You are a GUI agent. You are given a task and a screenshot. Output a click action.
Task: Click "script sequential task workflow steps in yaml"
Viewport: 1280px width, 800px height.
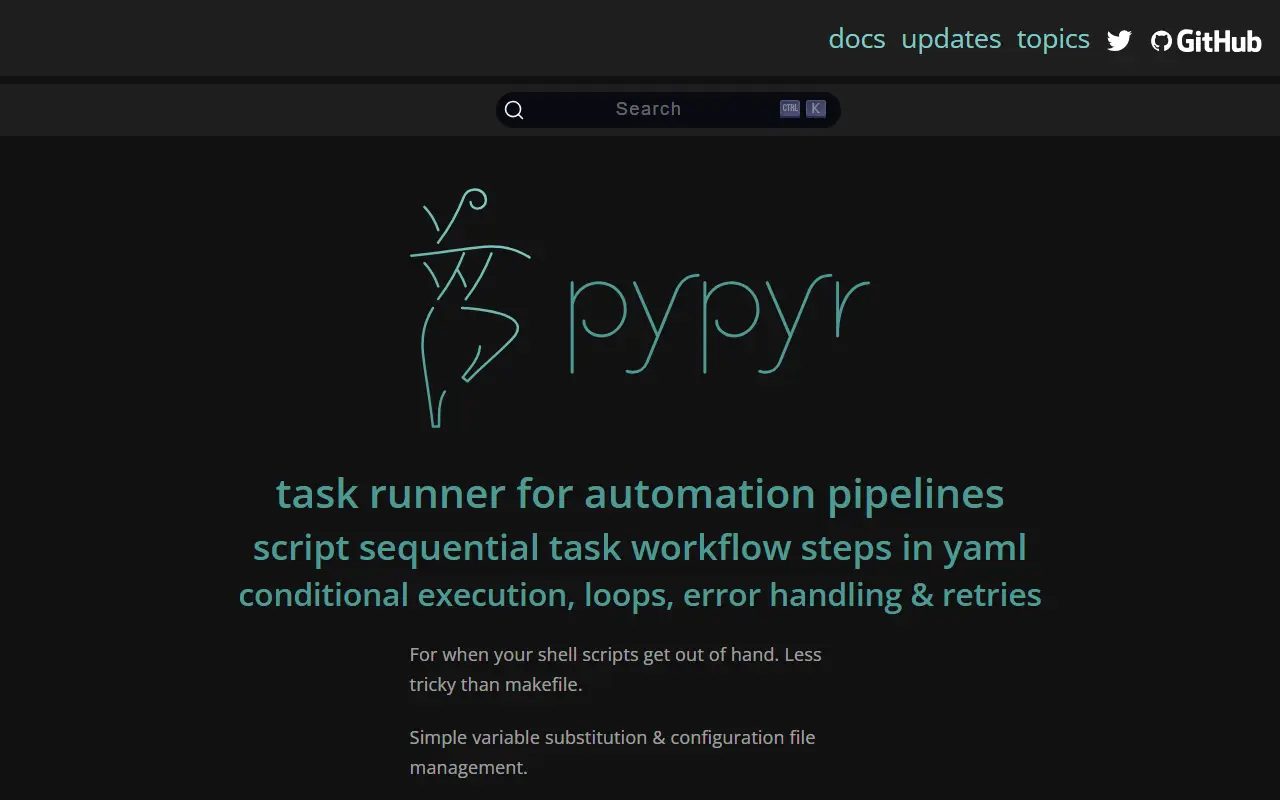(x=640, y=548)
